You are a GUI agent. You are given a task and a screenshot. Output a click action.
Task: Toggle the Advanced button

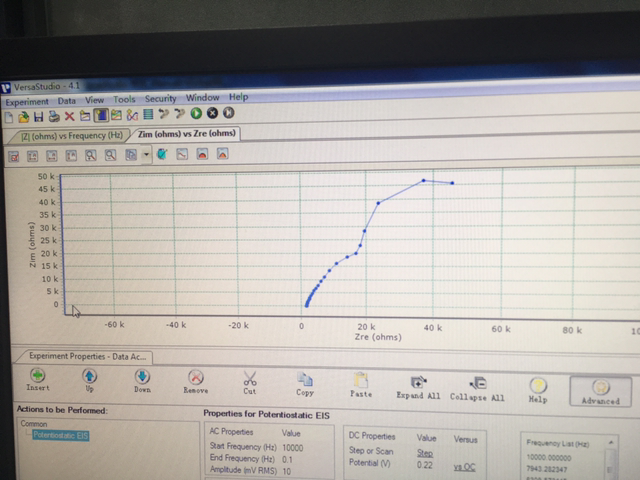coord(601,392)
